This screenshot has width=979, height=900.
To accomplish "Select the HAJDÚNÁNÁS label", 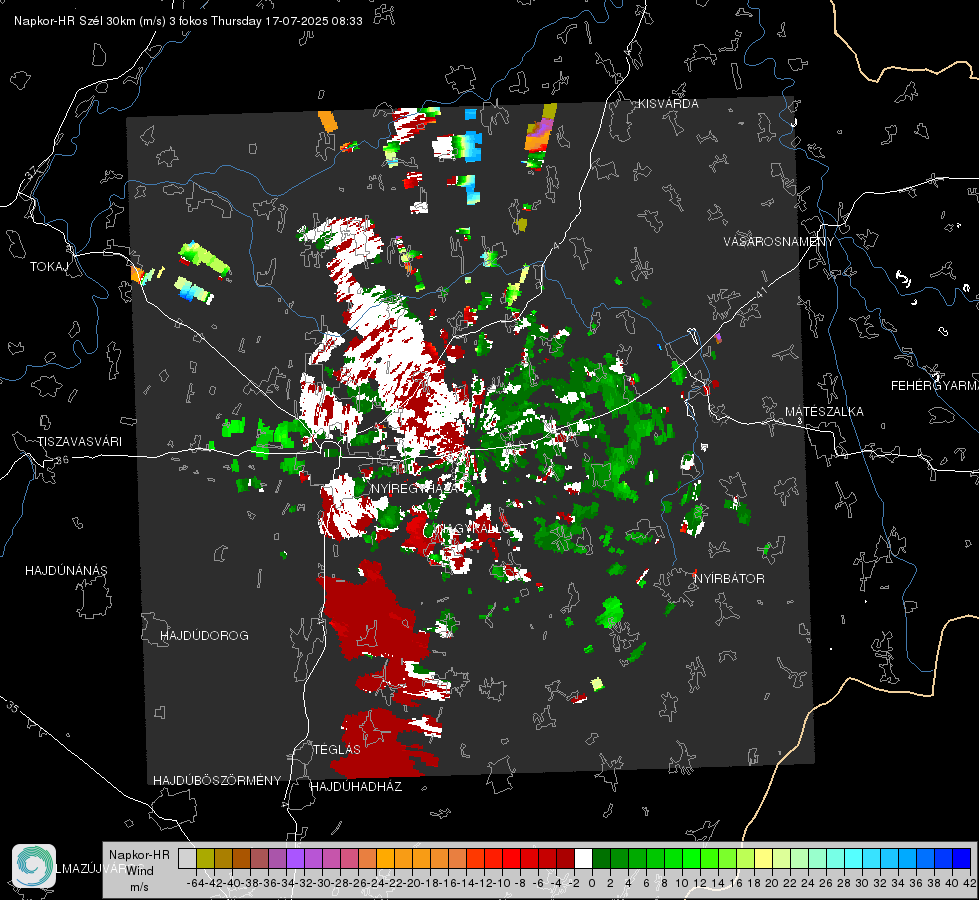I will pyautogui.click(x=66, y=570).
